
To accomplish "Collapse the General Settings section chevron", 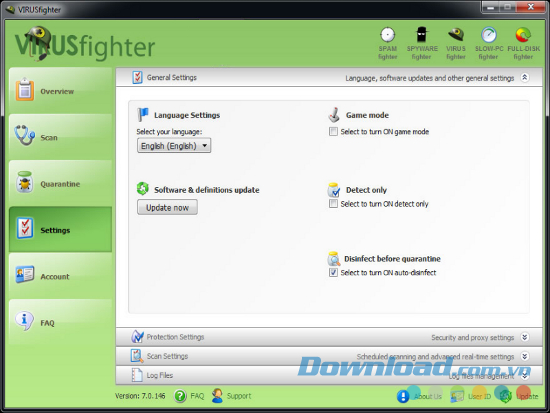I will (524, 78).
